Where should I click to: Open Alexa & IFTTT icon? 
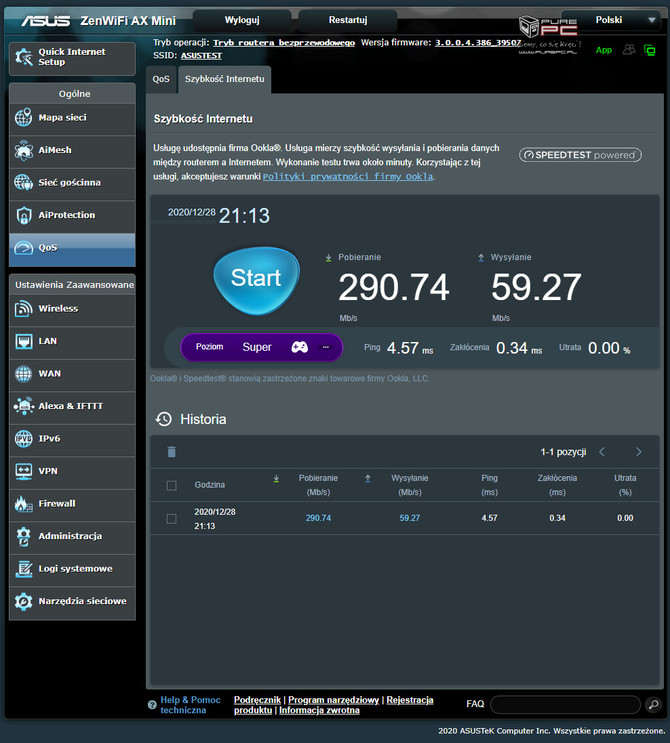tap(23, 406)
